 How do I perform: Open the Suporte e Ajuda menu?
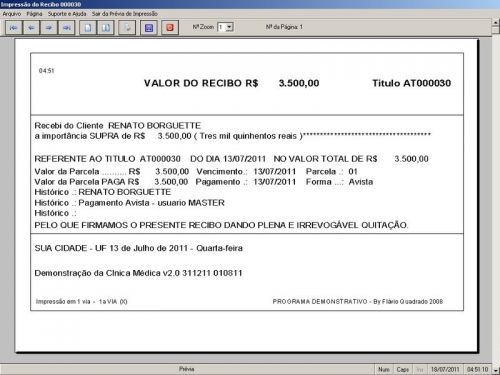pos(67,14)
